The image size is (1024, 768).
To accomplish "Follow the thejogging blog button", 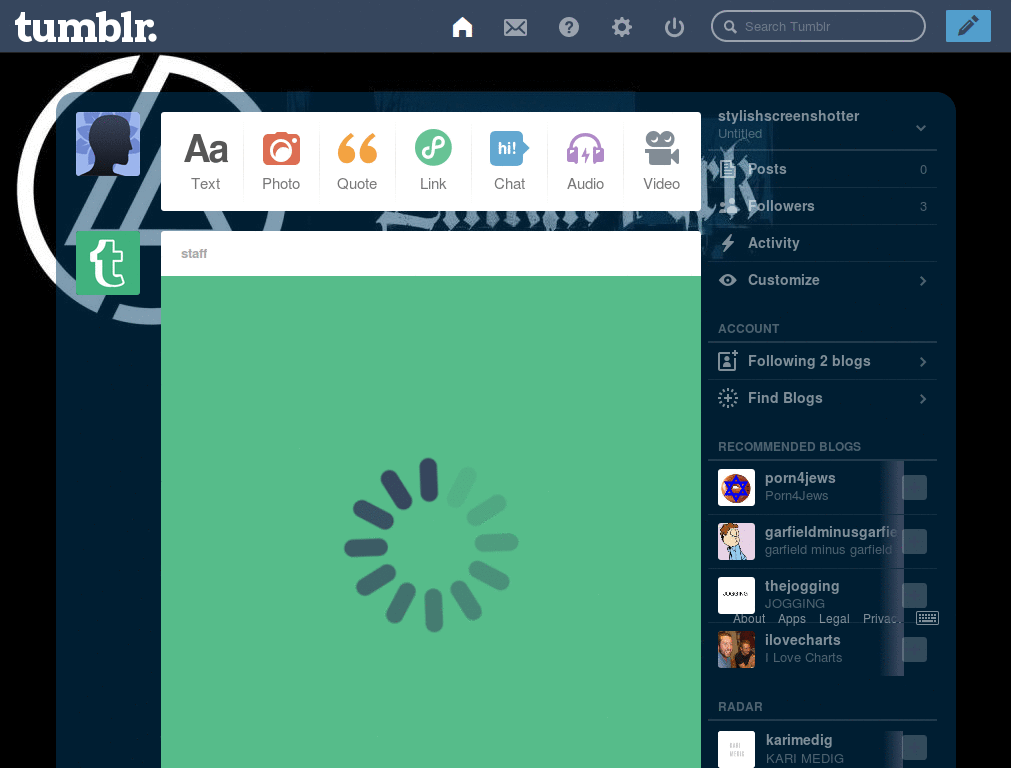I will pos(914,595).
